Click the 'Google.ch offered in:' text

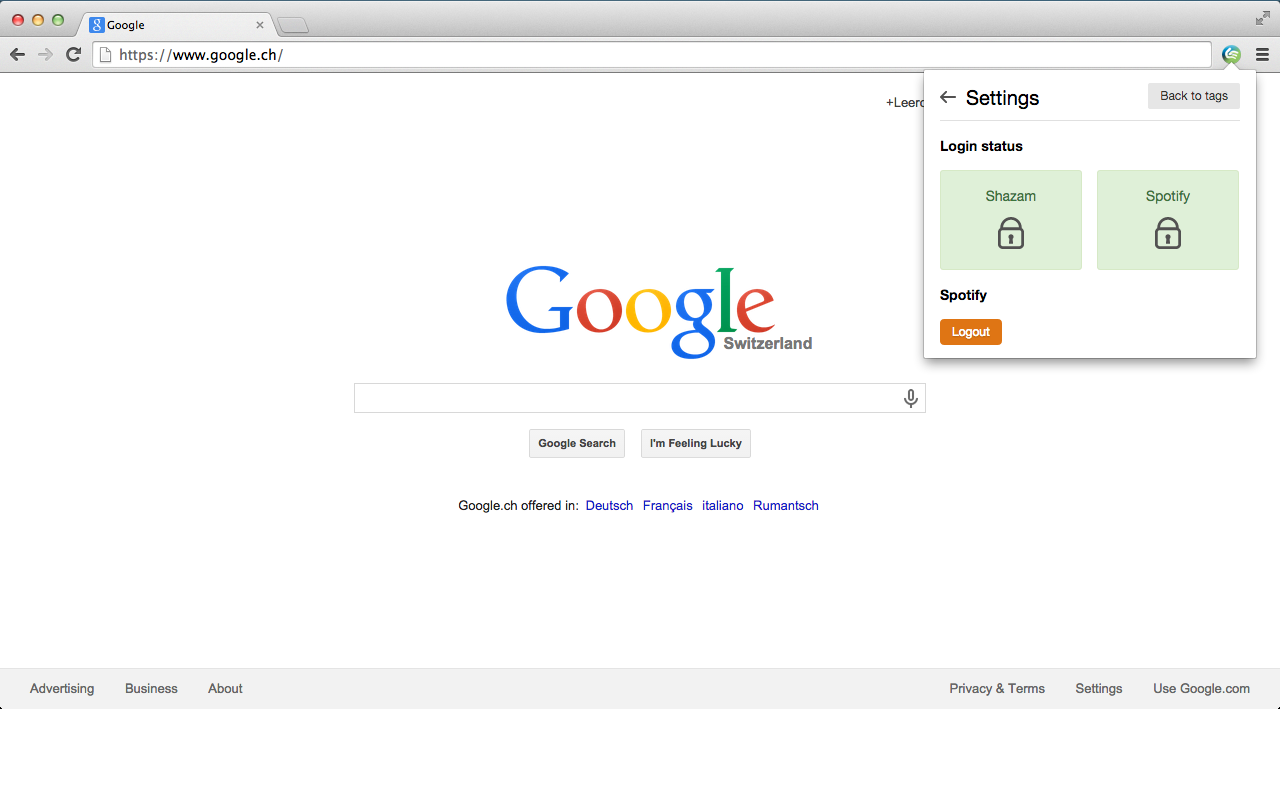[518, 506]
